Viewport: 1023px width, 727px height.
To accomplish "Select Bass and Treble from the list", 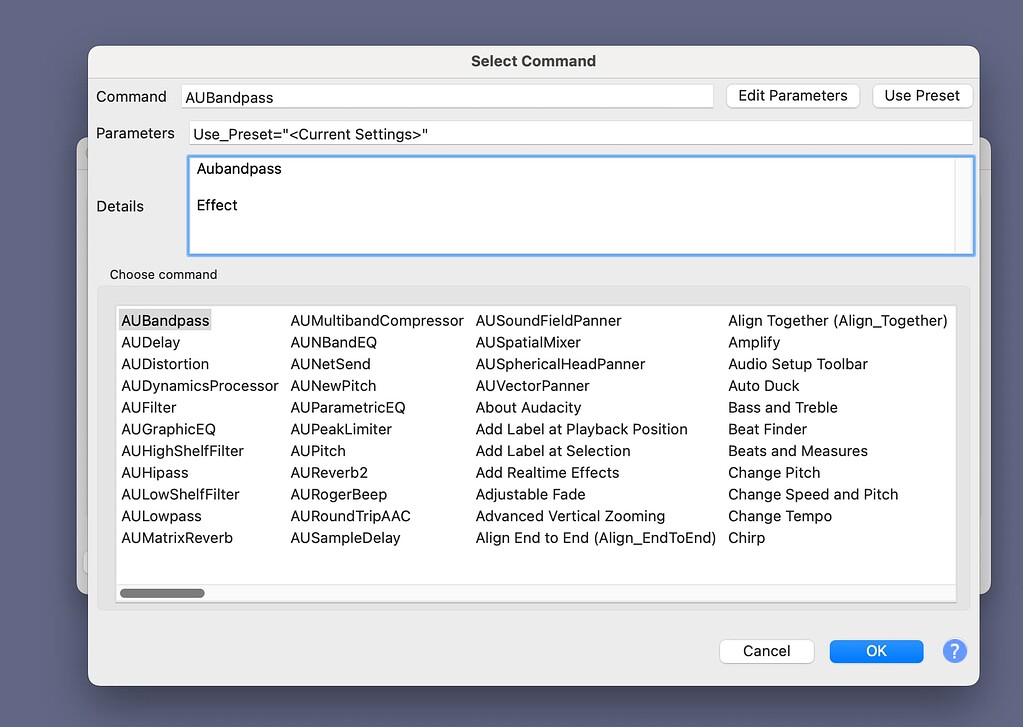I will click(782, 407).
